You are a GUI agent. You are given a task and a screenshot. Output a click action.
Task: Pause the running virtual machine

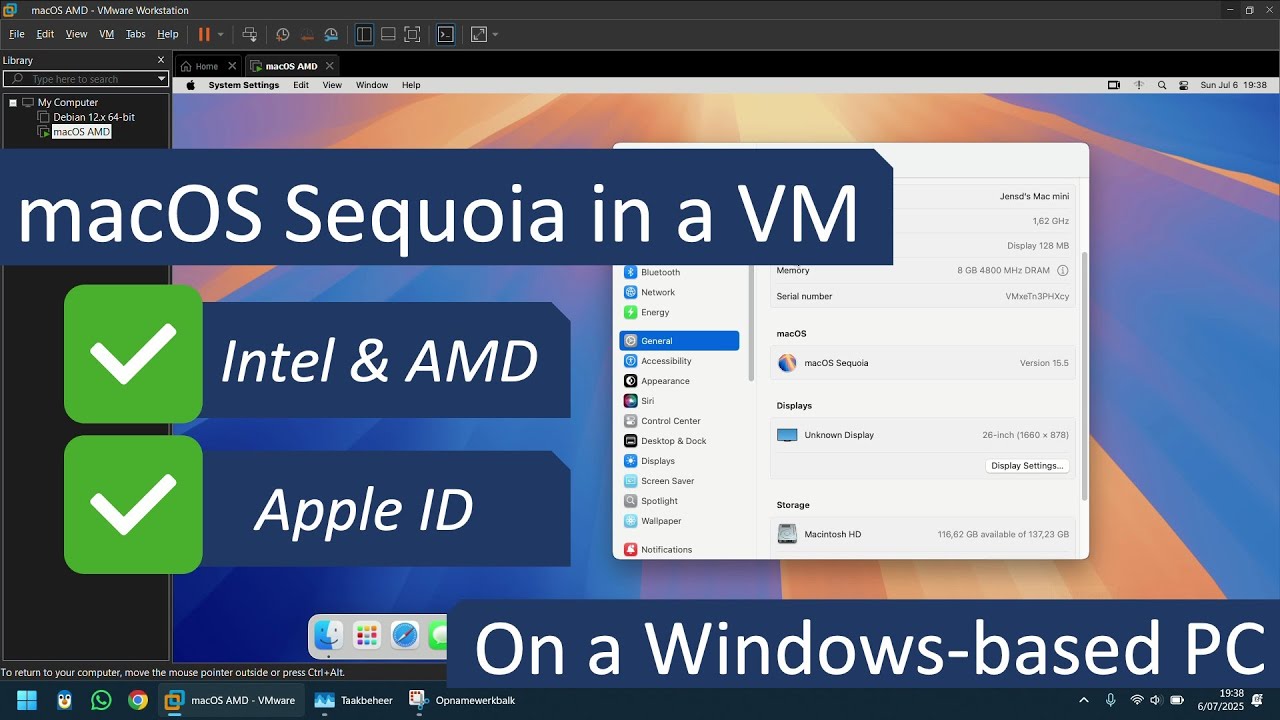coord(204,34)
